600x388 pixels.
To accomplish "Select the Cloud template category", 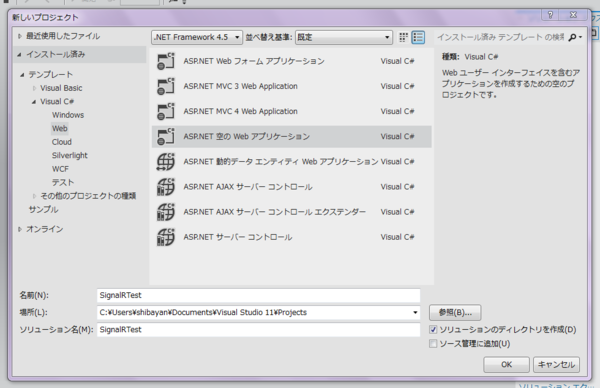I will (62, 142).
